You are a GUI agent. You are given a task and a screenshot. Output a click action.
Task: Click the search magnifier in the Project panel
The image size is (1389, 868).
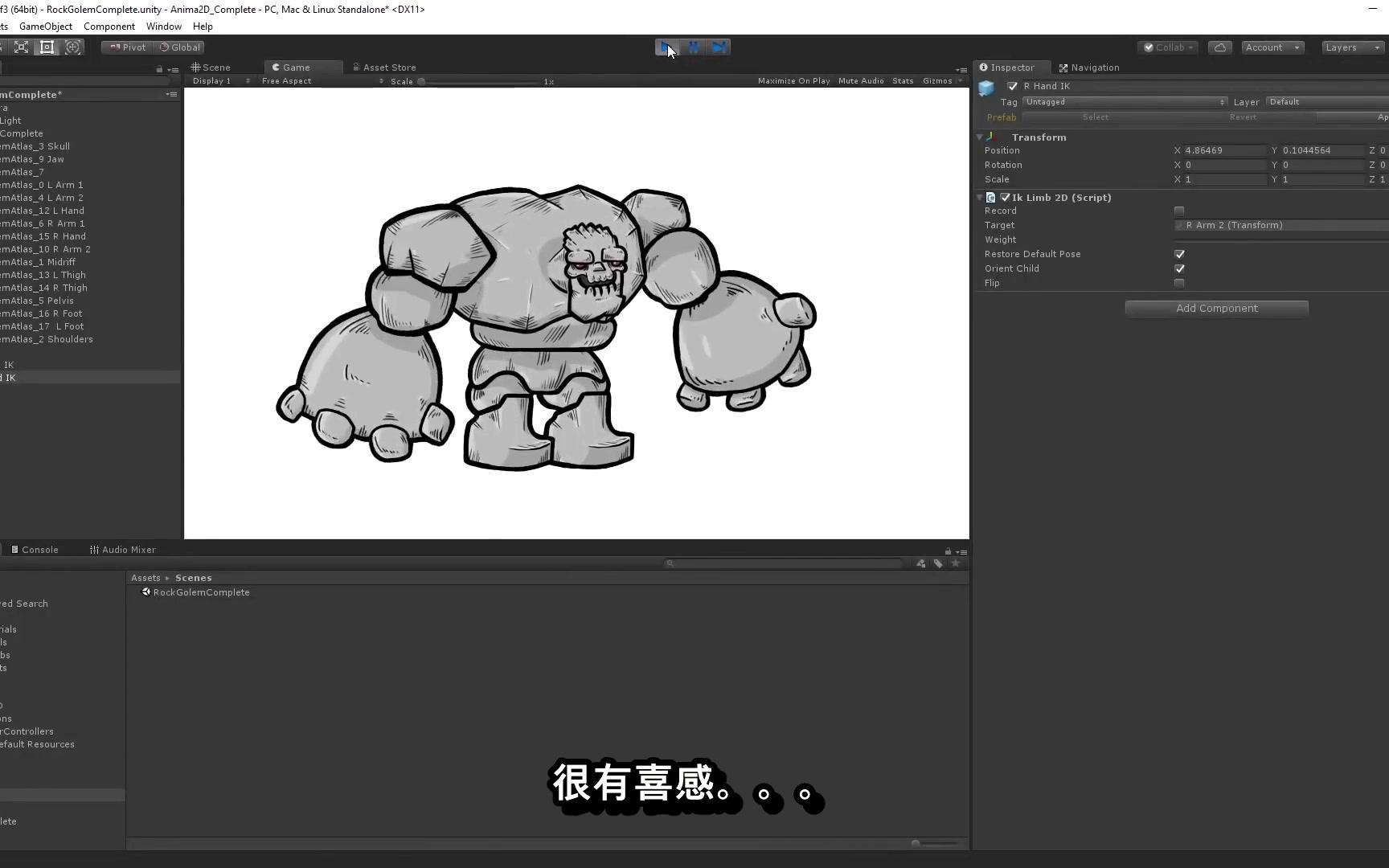[670, 563]
